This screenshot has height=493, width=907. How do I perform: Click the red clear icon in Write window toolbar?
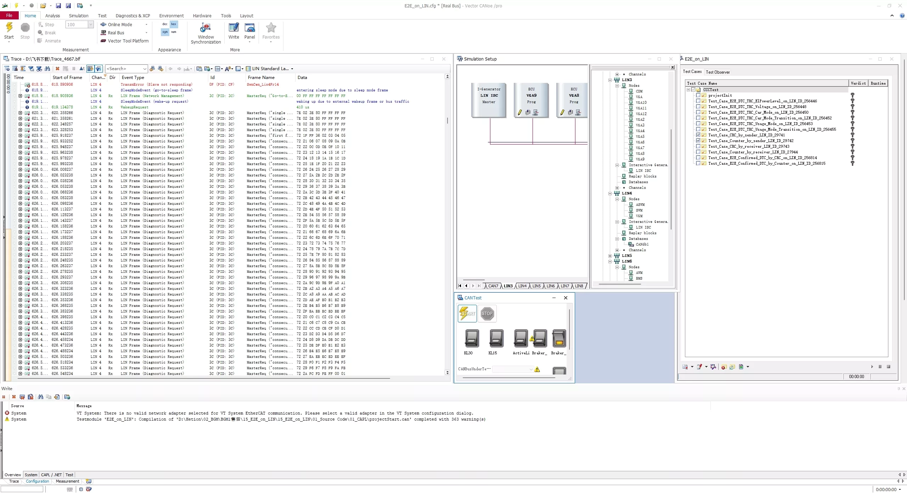[x=13, y=397]
